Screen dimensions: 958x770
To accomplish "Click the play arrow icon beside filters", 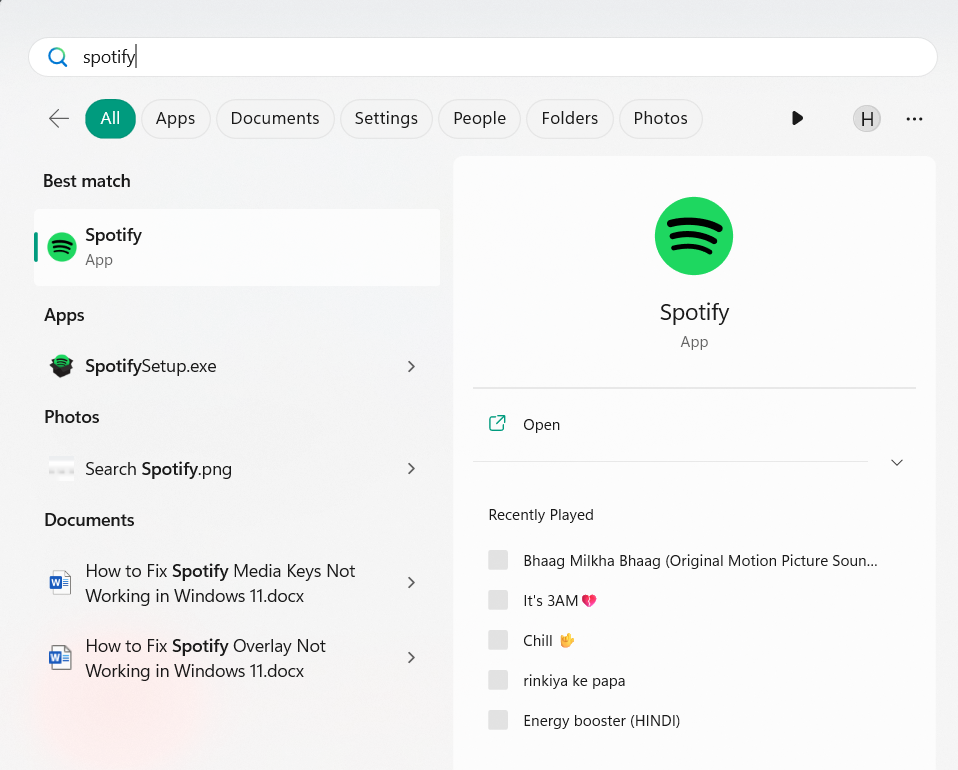I will [x=797, y=118].
